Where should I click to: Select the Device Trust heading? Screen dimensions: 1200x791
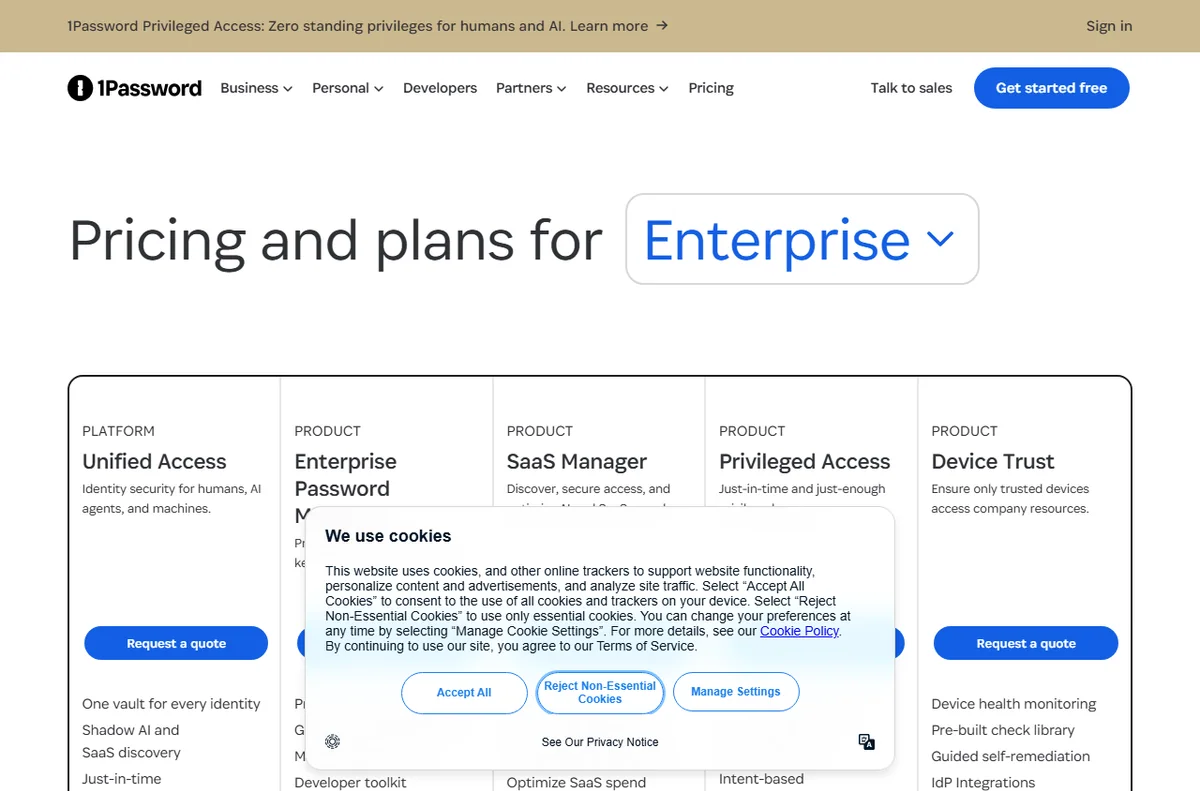point(993,461)
